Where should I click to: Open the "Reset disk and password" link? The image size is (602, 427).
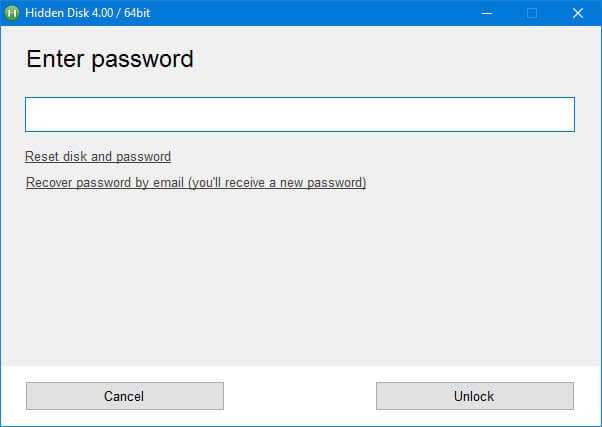click(98, 156)
